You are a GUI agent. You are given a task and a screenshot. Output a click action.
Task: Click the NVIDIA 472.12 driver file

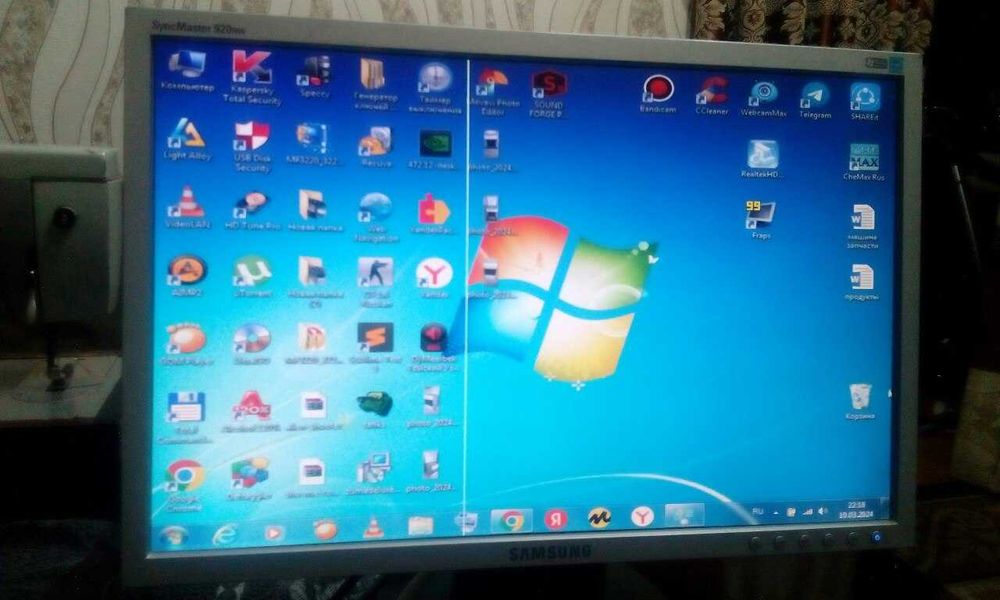pyautogui.click(x=434, y=149)
